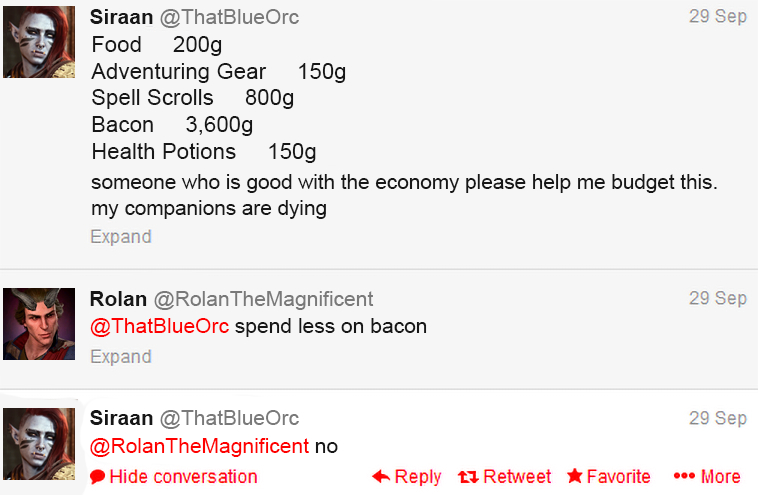Open the @RolanTheMagnificent handle beside Rolan's name
This screenshot has width=758, height=495.
click(x=263, y=298)
